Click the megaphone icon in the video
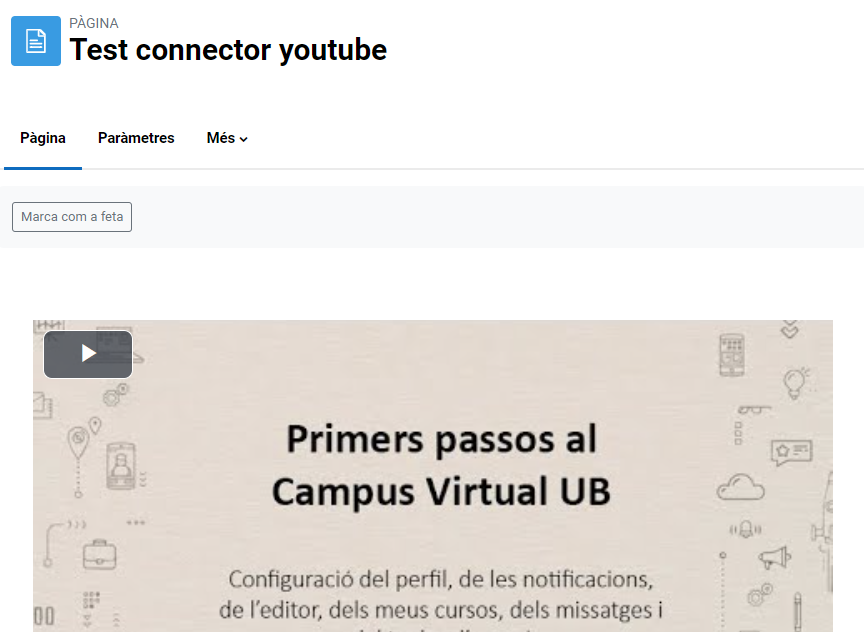Viewport: 864px width, 632px height. [774, 557]
